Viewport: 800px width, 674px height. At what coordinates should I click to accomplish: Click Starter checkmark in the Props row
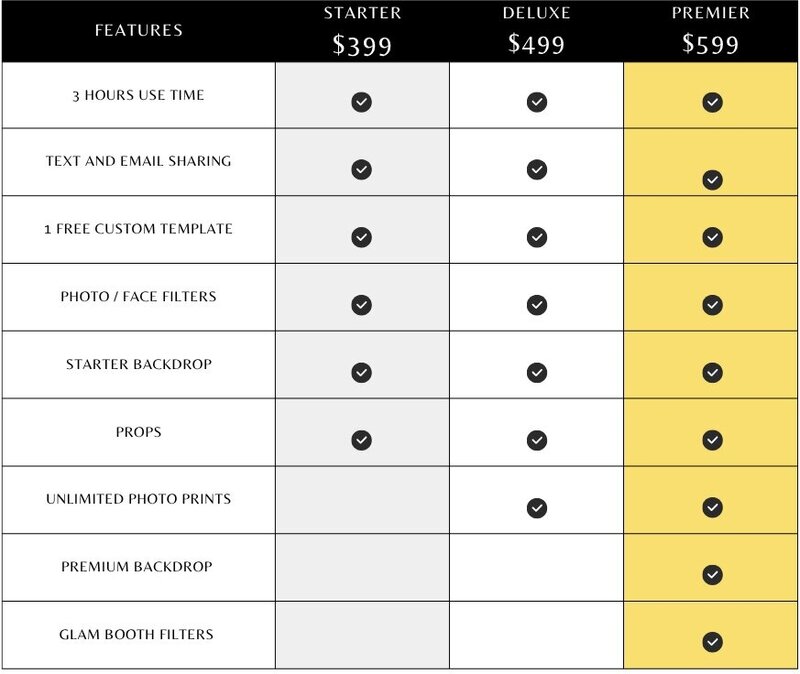(361, 440)
